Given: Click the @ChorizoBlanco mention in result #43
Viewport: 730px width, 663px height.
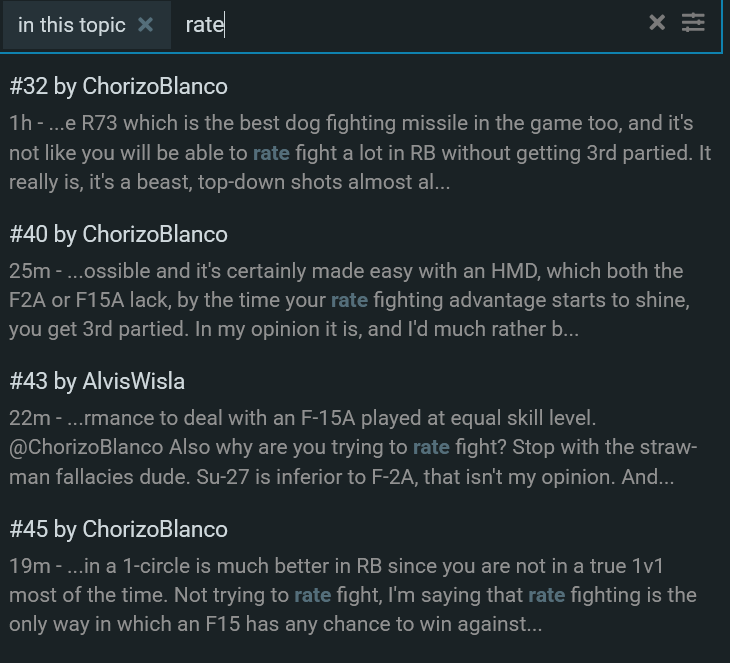Looking at the screenshot, I should [x=84, y=448].
